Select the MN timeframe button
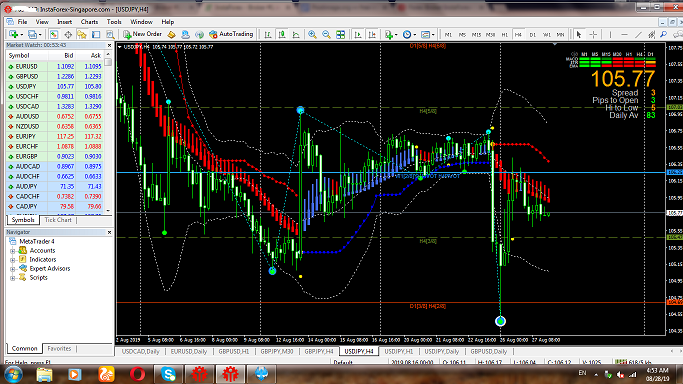This screenshot has width=683, height=384. point(560,34)
